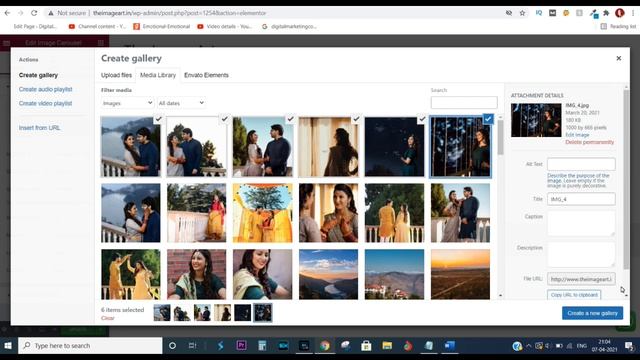Image resolution: width=640 pixels, height=360 pixels.
Task: Select Create gallery in Actions sidebar
Action: click(38, 75)
